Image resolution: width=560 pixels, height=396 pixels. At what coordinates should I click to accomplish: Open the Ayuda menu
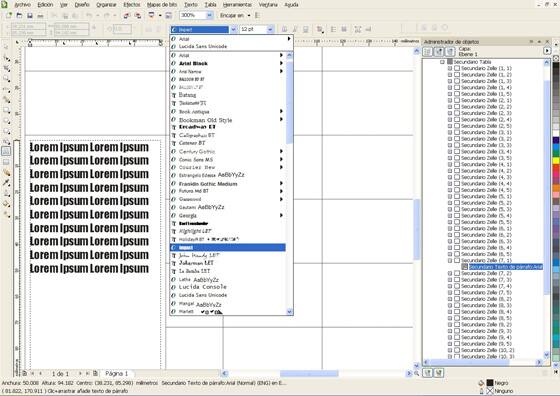pyautogui.click(x=291, y=5)
